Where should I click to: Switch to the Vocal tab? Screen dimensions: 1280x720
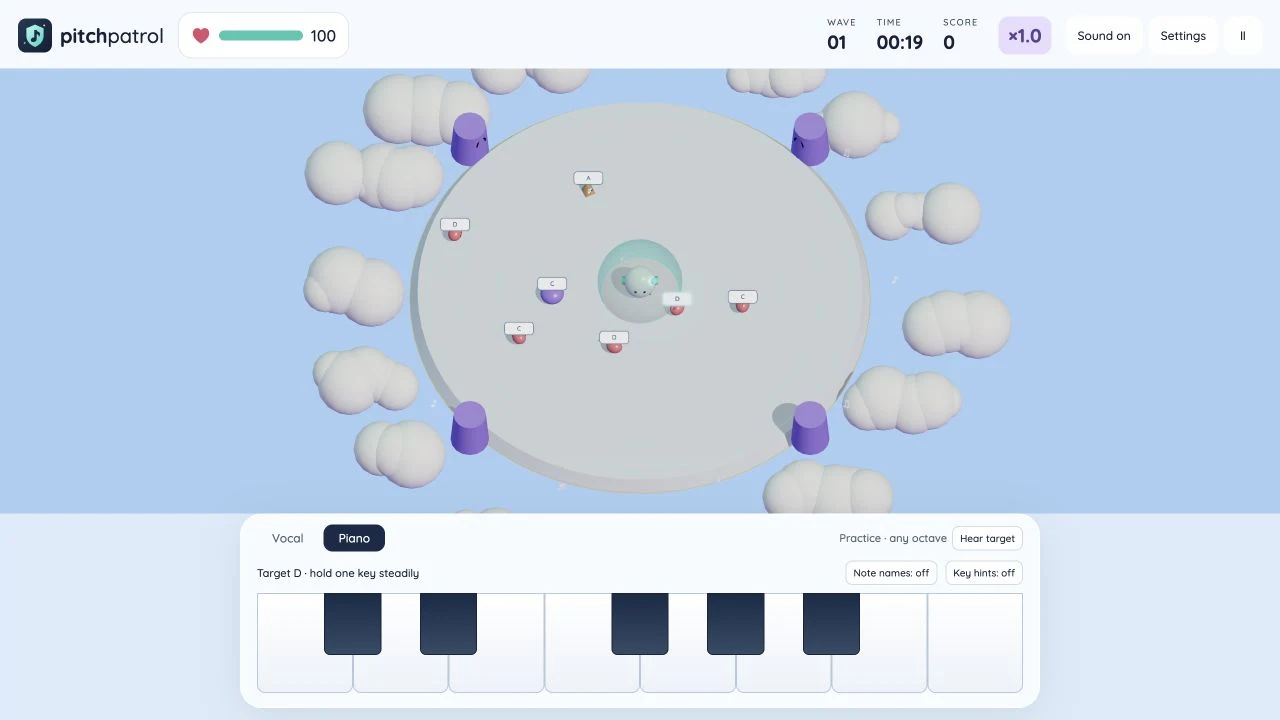click(x=287, y=538)
